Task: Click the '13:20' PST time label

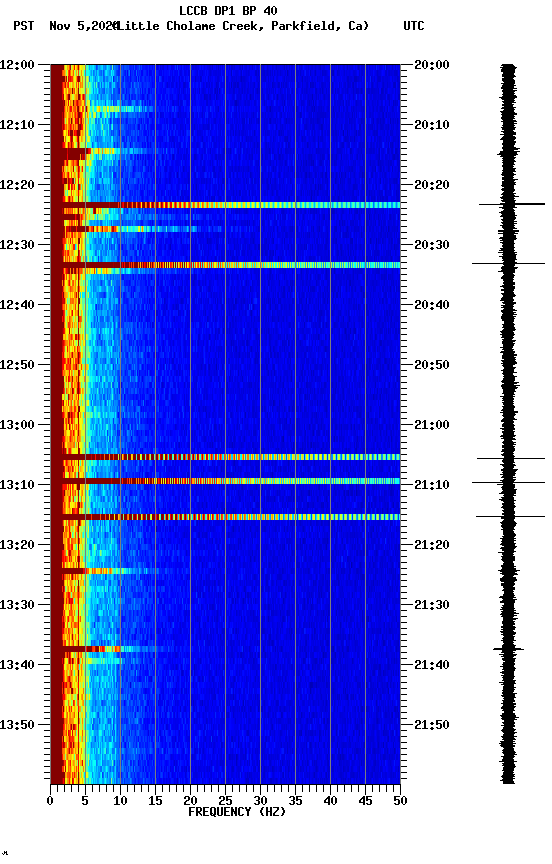Action: pos(17,546)
